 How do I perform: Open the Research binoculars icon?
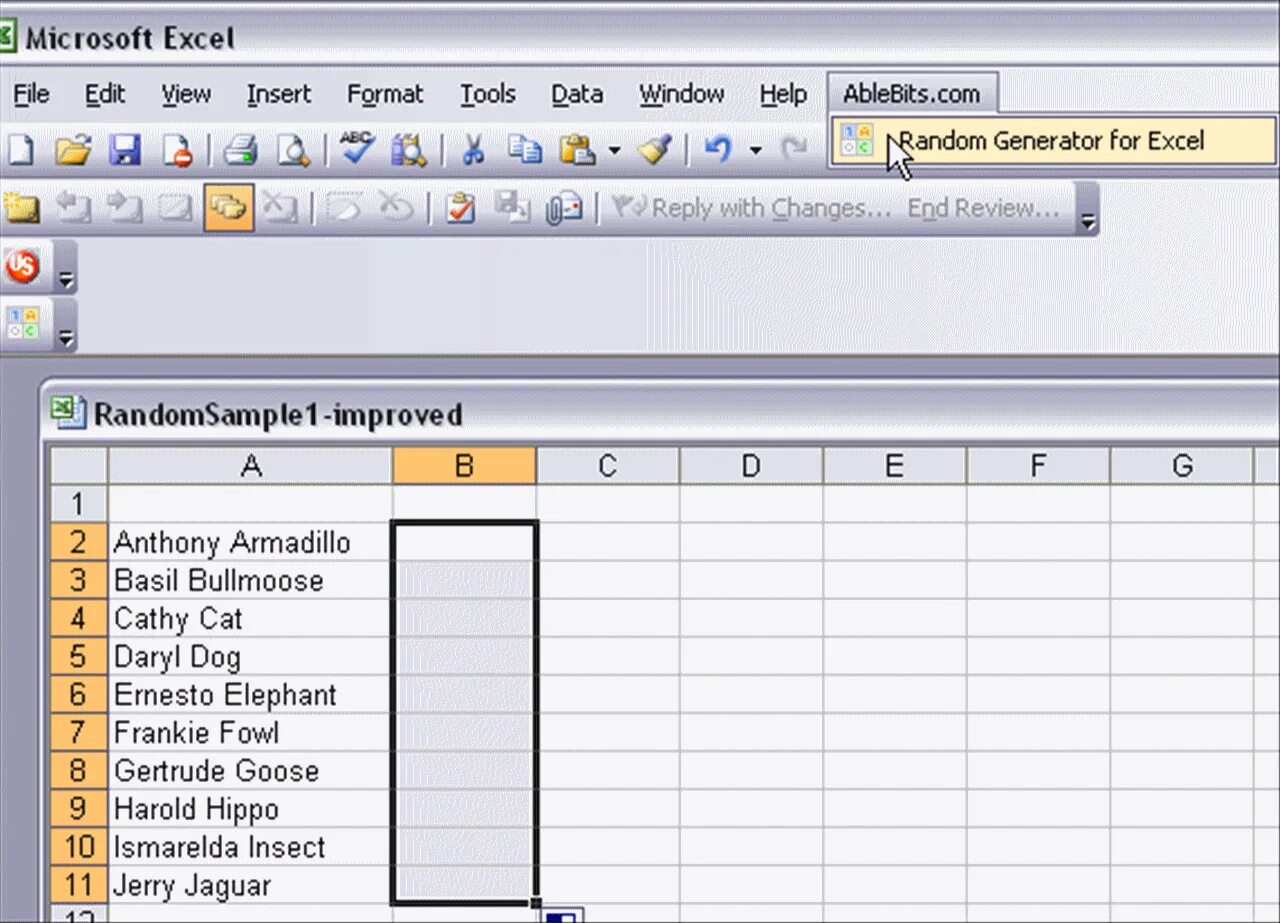[x=409, y=150]
